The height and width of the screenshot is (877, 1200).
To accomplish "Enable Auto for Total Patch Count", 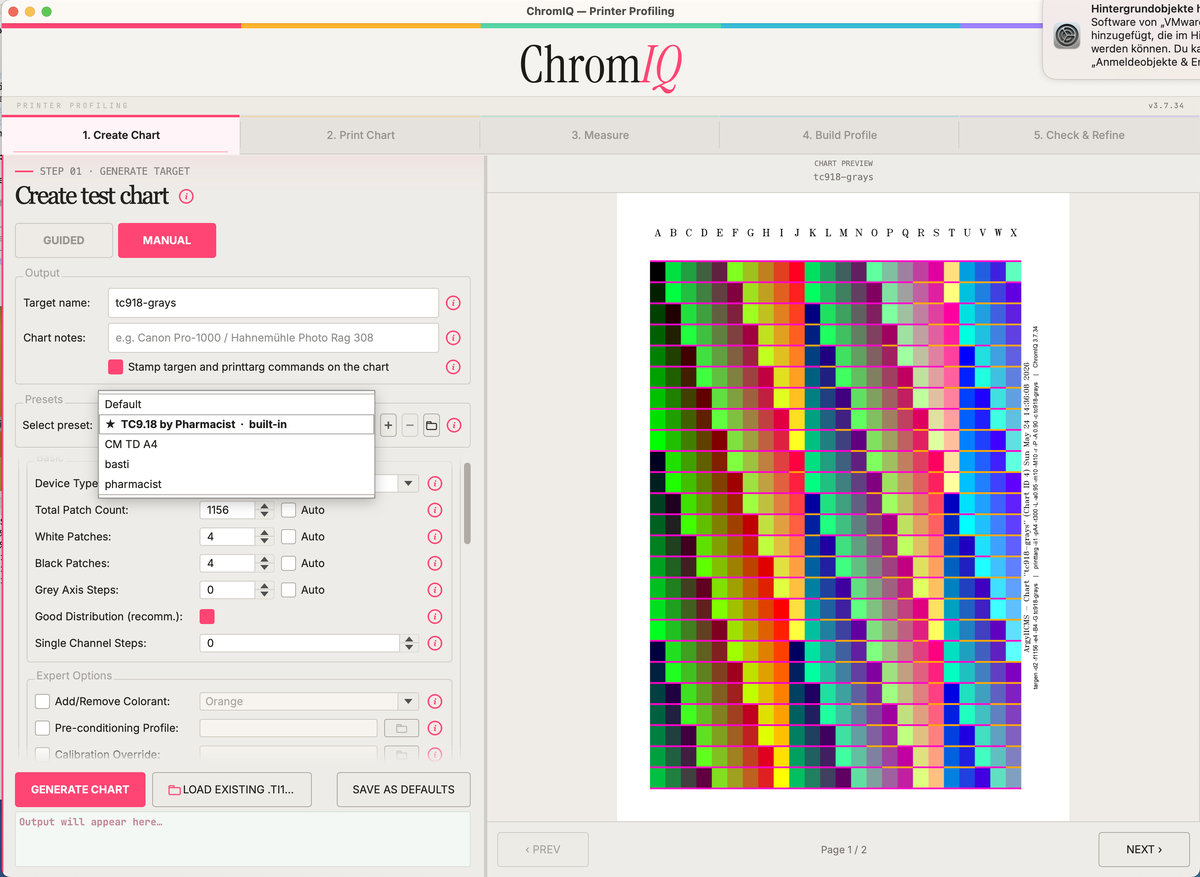I will 288,510.
